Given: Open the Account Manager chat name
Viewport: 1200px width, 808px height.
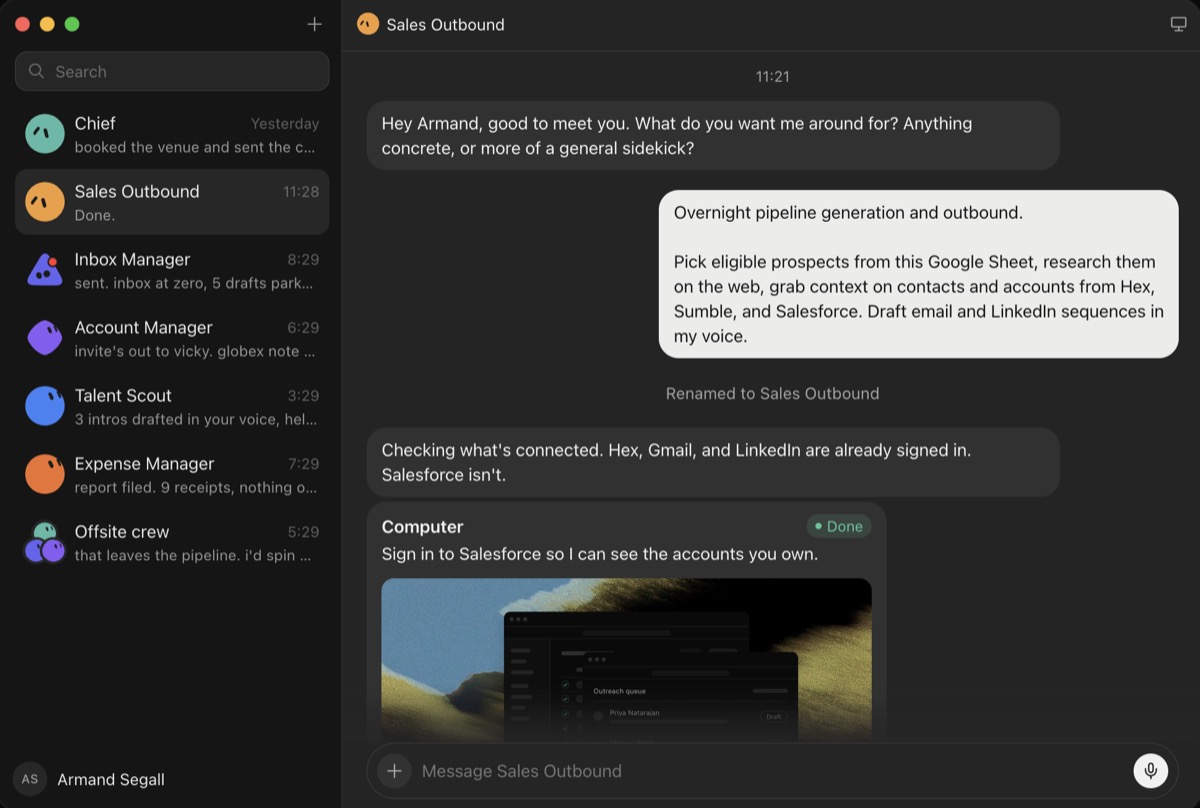Looking at the screenshot, I should pyautogui.click(x=143, y=327).
